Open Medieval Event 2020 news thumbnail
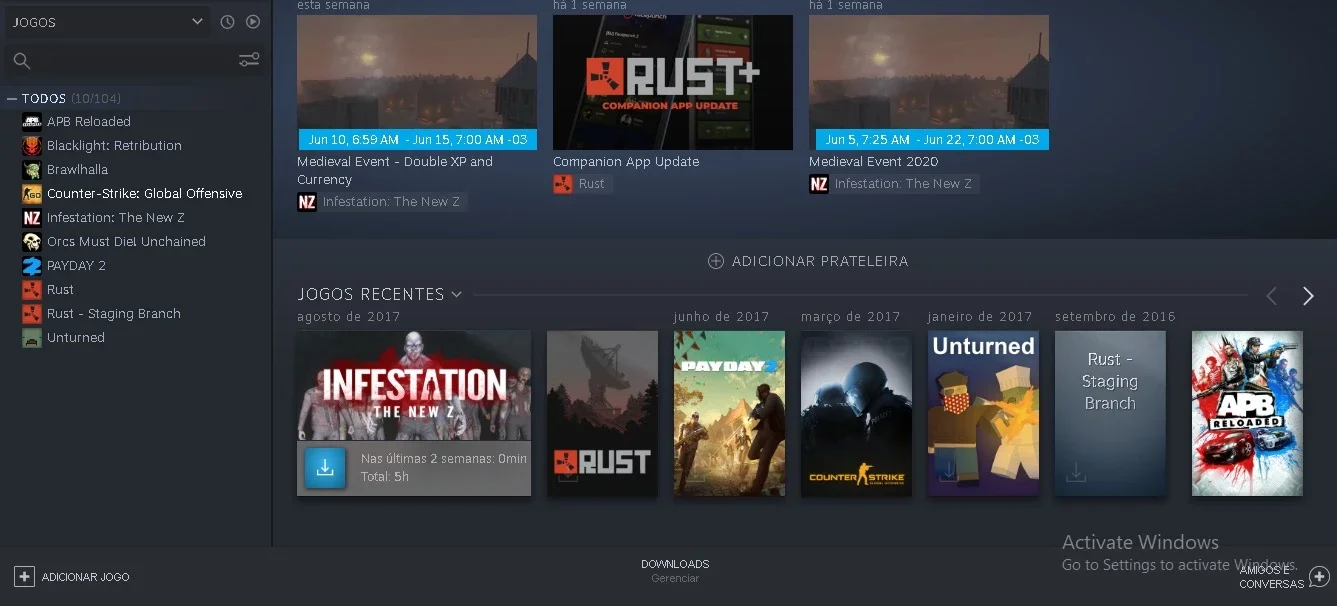Viewport: 1337px width, 606px height. click(929, 82)
